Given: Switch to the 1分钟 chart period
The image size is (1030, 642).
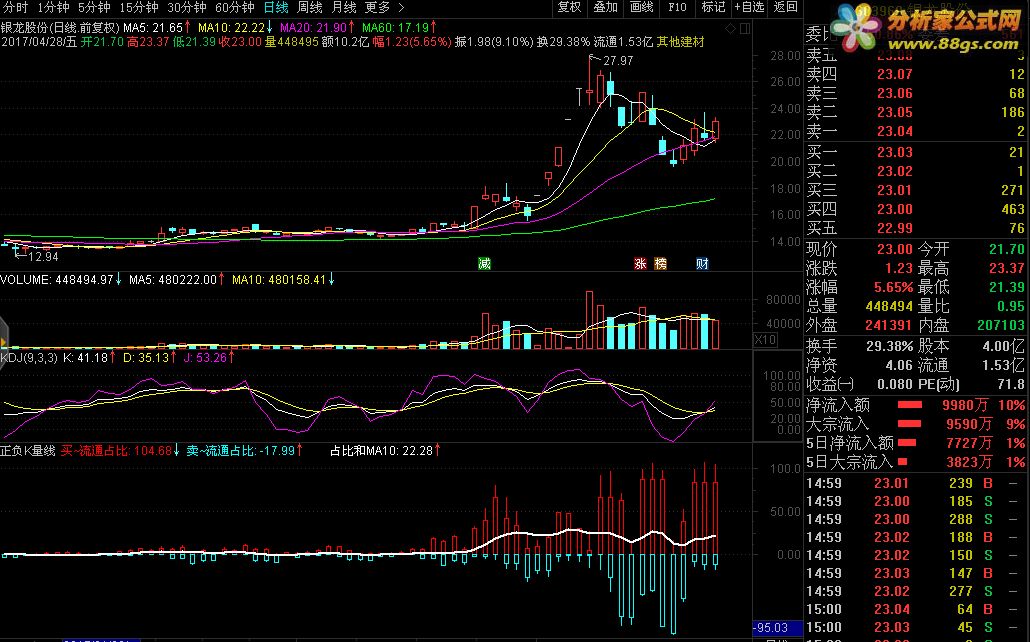Looking at the screenshot, I should pyautogui.click(x=54, y=8).
